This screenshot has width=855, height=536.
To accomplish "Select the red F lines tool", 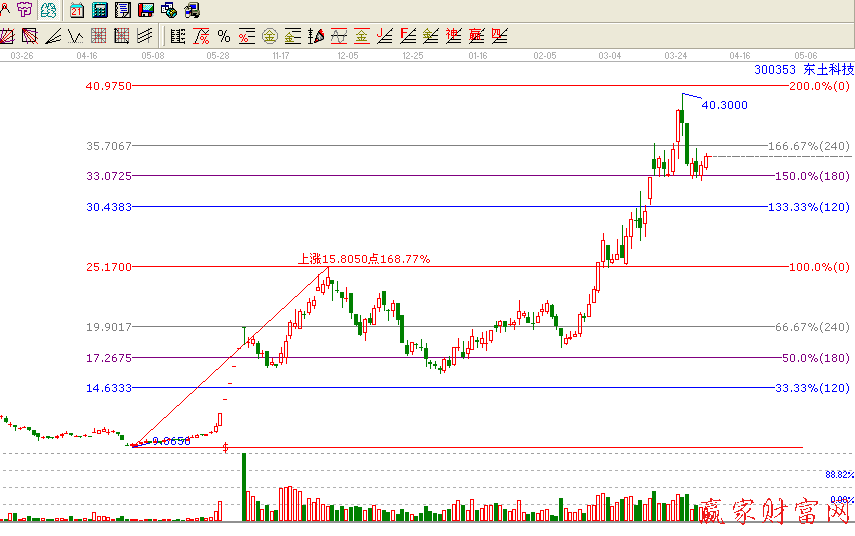I will (408, 37).
